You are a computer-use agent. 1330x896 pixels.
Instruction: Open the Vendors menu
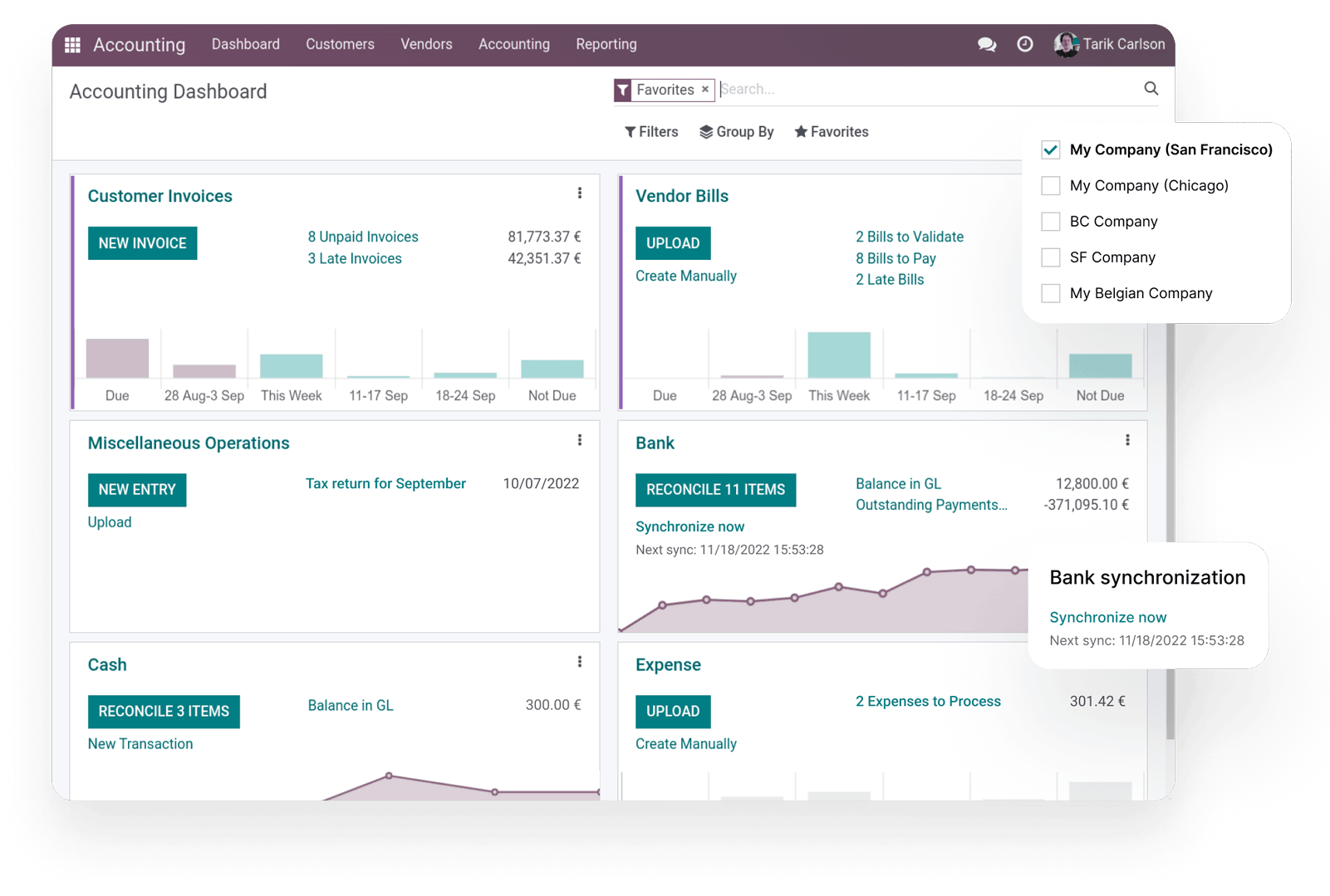[x=426, y=45]
